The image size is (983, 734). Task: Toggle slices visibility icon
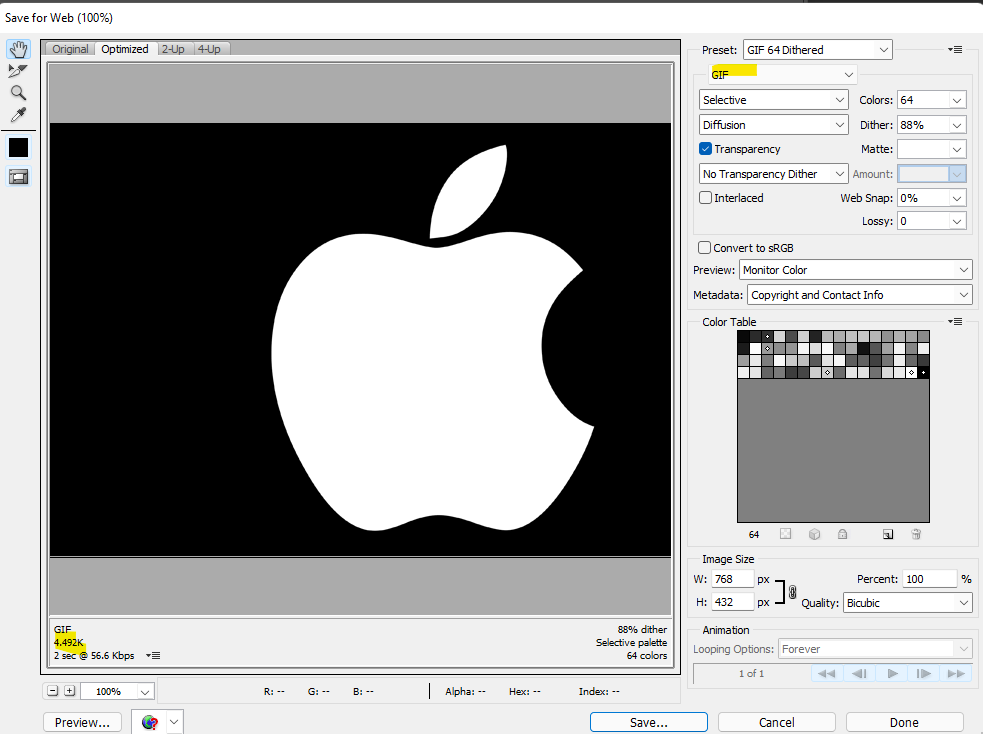[18, 177]
